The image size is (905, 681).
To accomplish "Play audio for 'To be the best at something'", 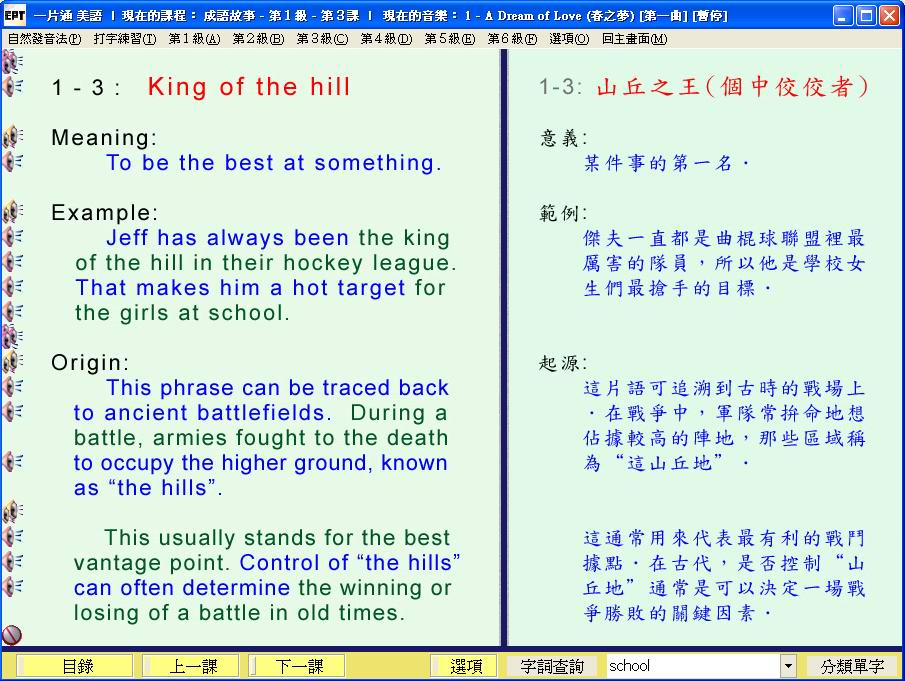I will coord(12,162).
